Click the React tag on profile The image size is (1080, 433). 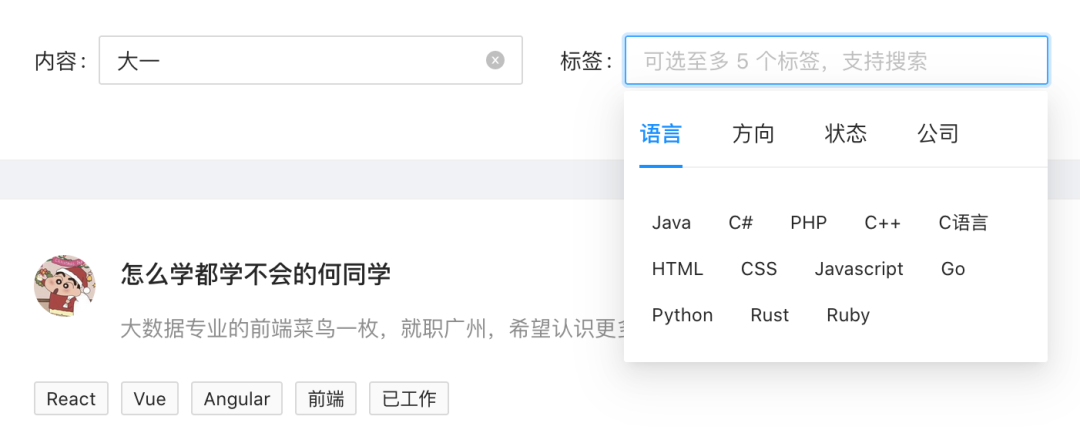pos(71,399)
